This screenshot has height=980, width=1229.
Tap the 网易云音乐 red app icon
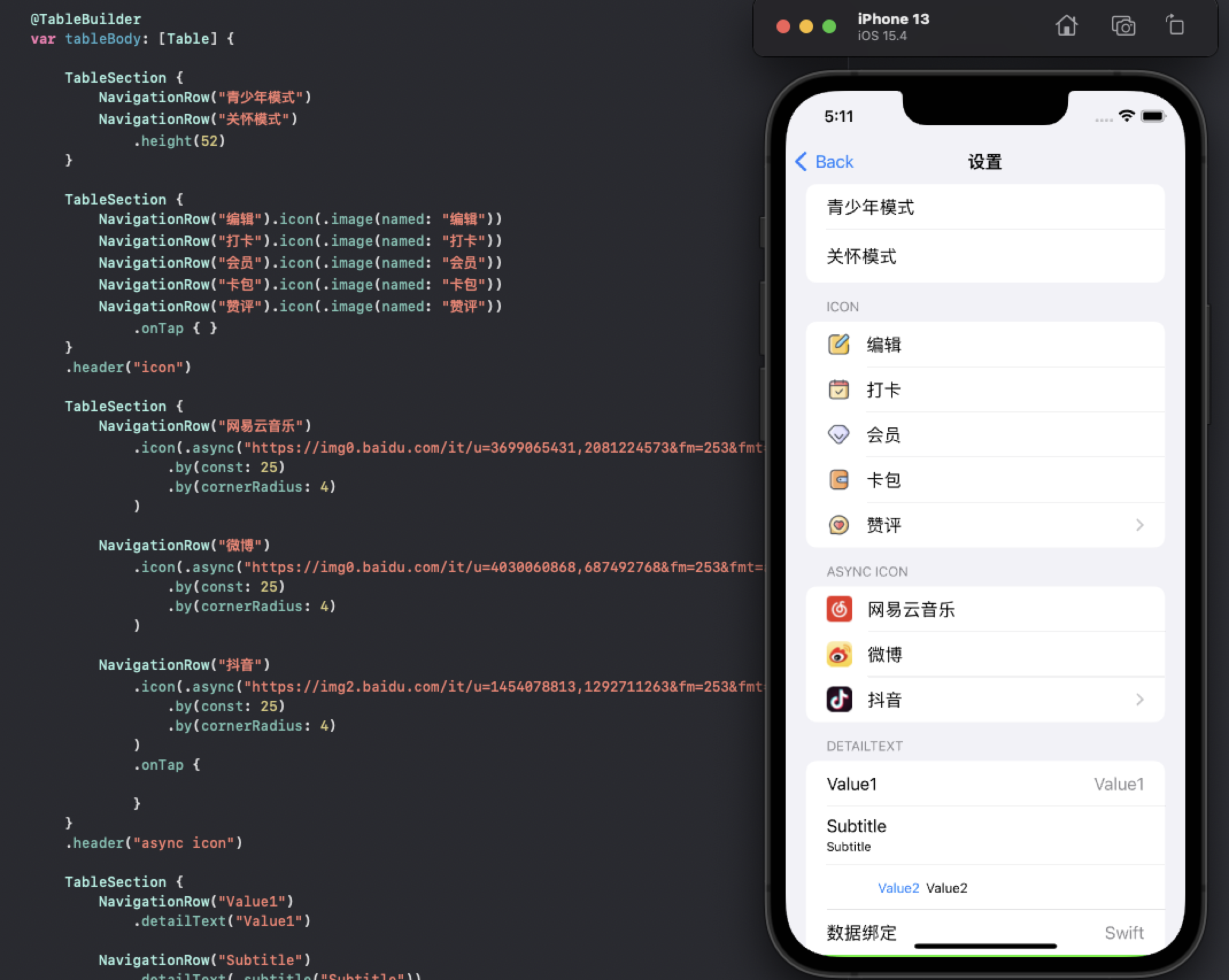[x=839, y=609]
